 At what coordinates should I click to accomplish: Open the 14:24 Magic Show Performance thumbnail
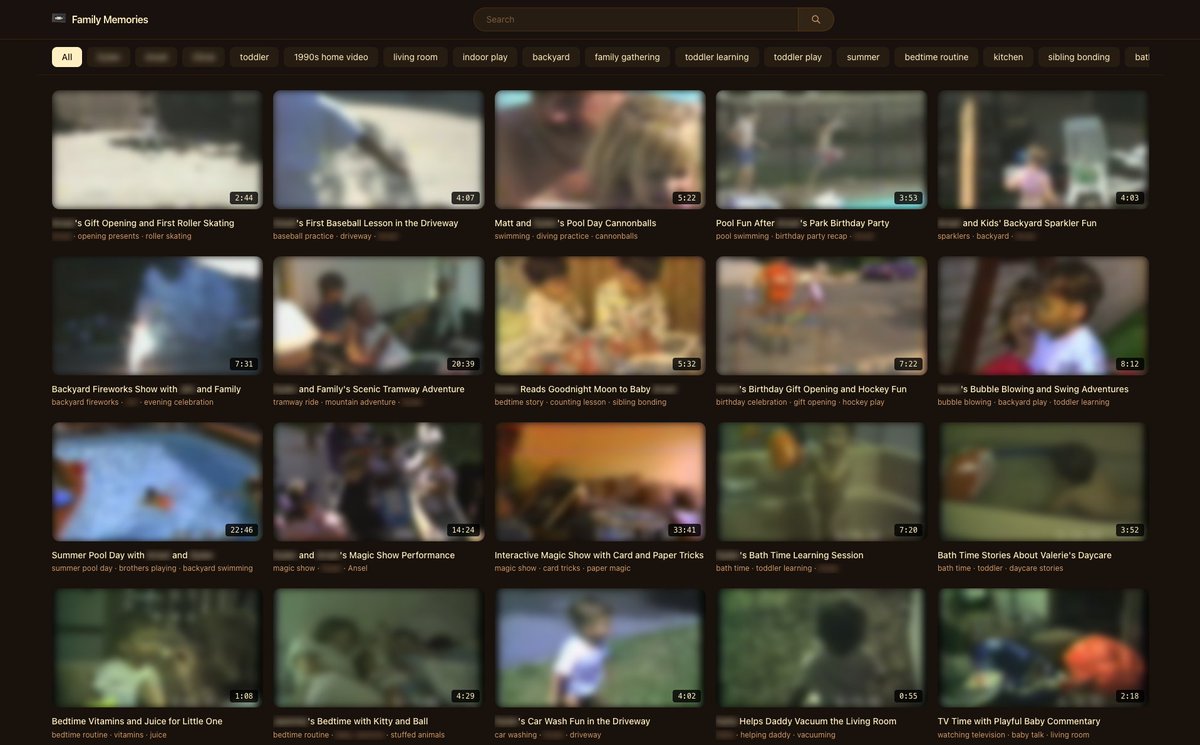(378, 481)
